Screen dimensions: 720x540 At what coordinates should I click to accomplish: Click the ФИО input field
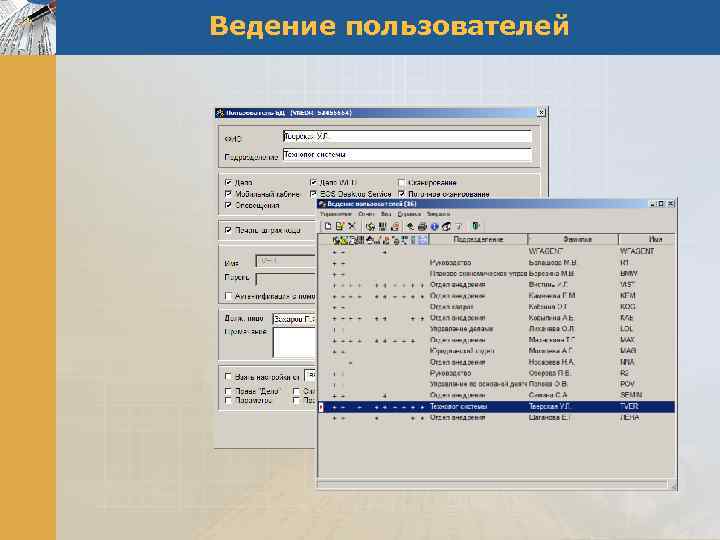(x=407, y=136)
